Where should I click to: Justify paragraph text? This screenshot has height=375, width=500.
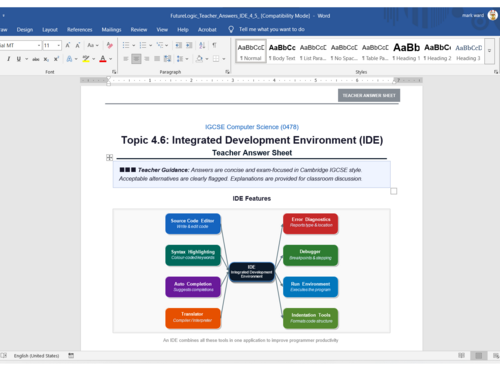point(157,59)
